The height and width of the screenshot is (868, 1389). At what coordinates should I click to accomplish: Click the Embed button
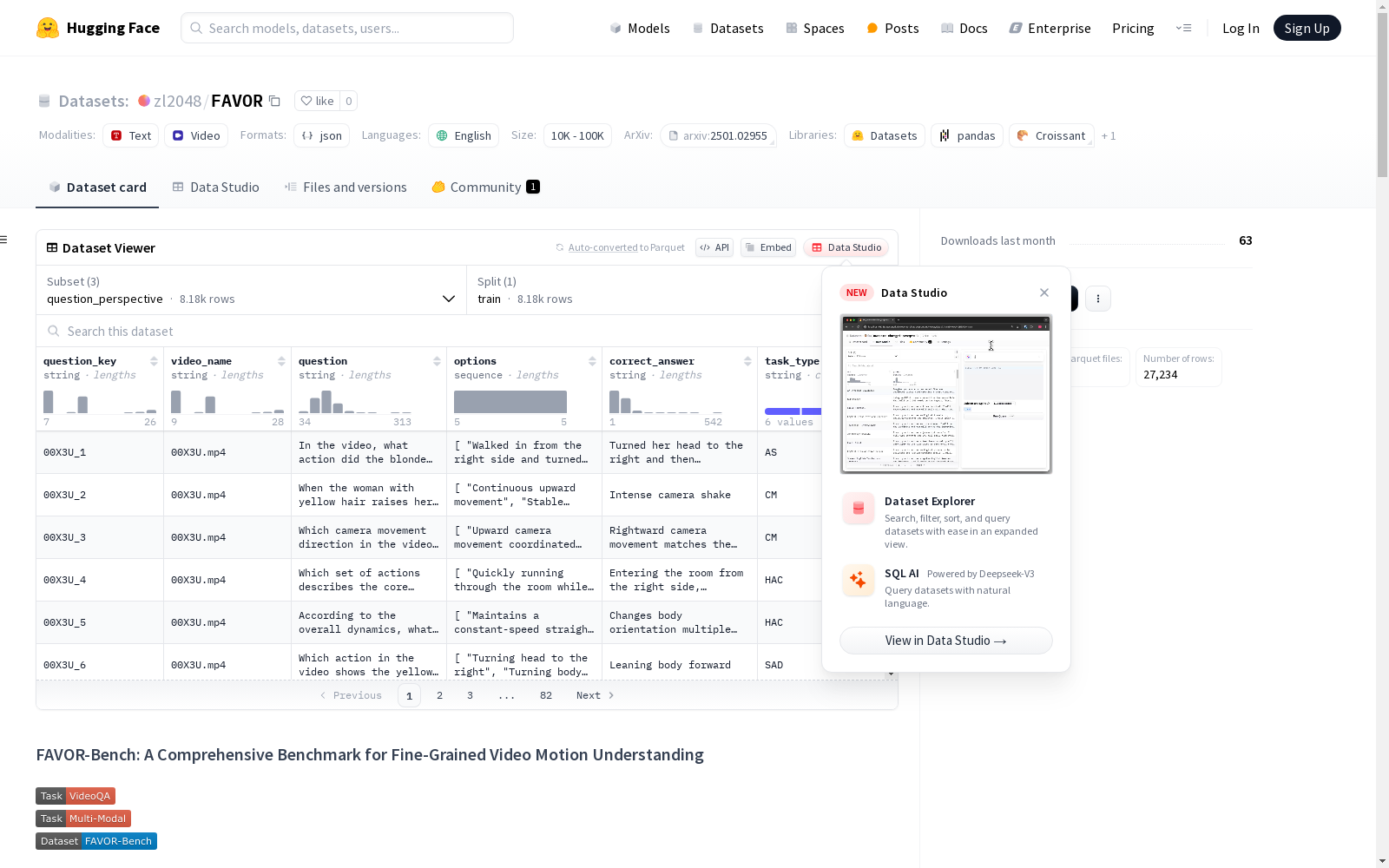[x=768, y=247]
